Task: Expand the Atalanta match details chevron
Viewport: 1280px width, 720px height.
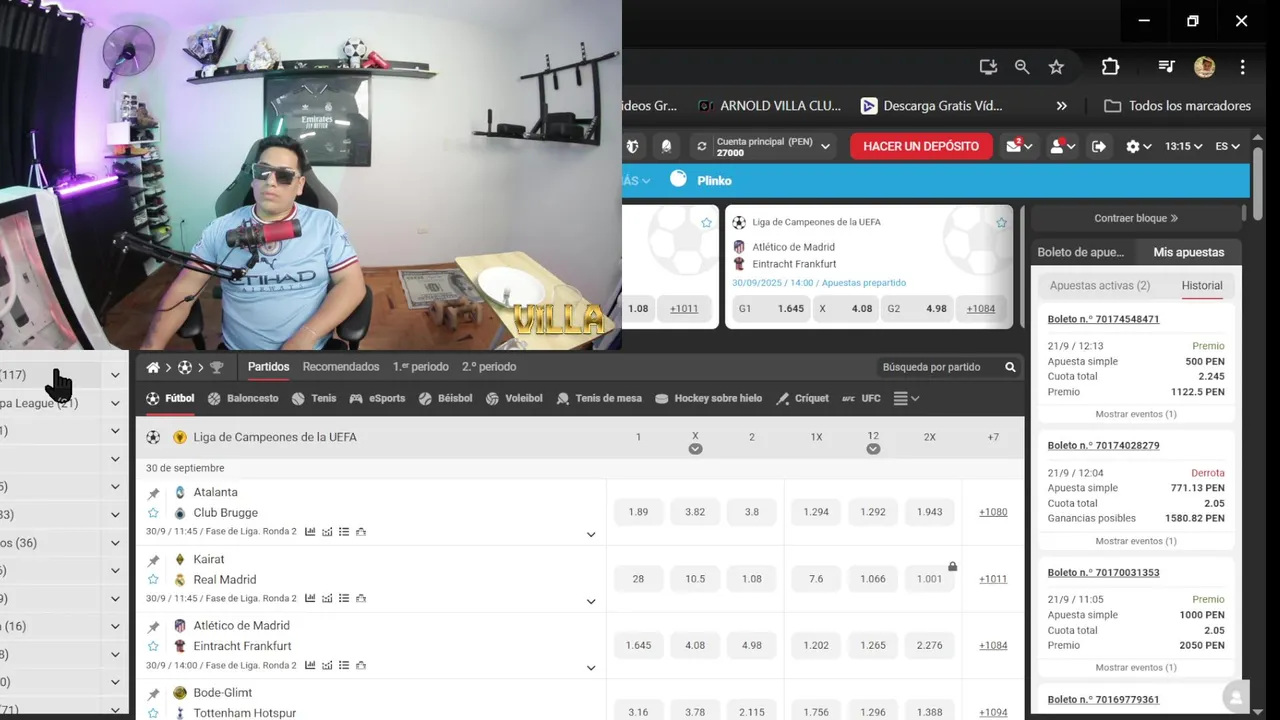Action: 591,535
